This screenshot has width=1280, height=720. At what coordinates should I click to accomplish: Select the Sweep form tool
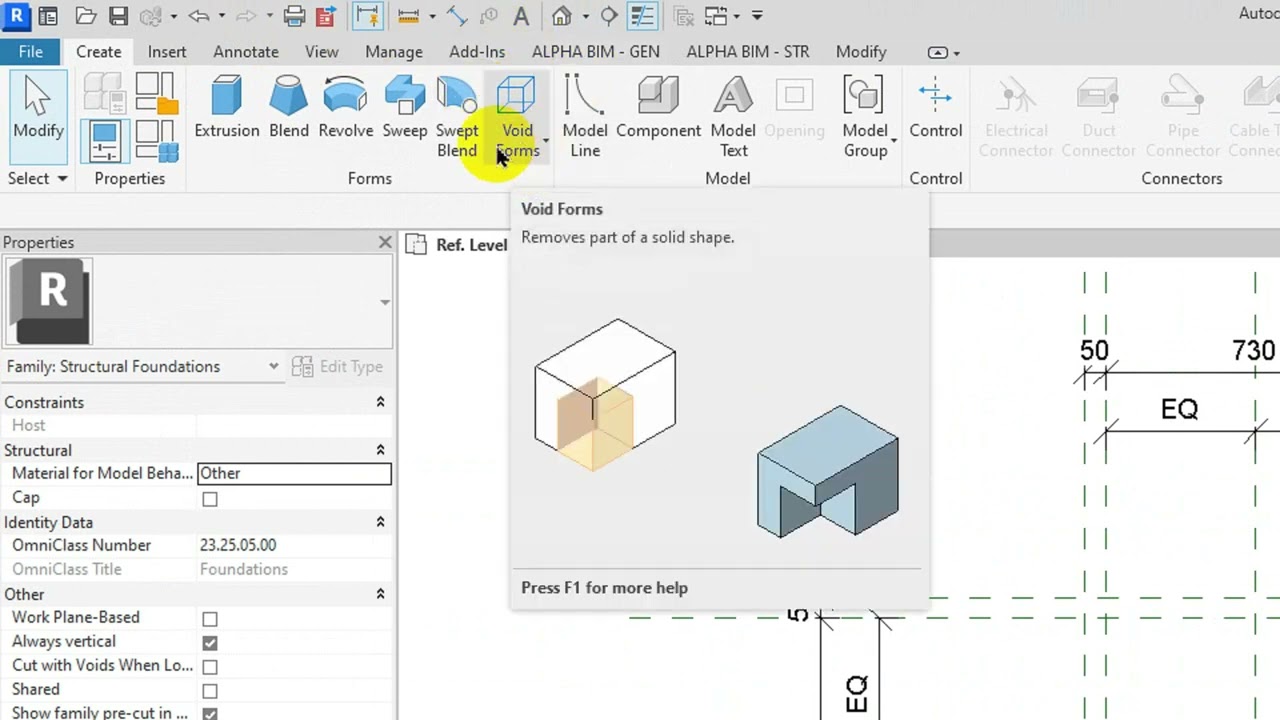(404, 108)
